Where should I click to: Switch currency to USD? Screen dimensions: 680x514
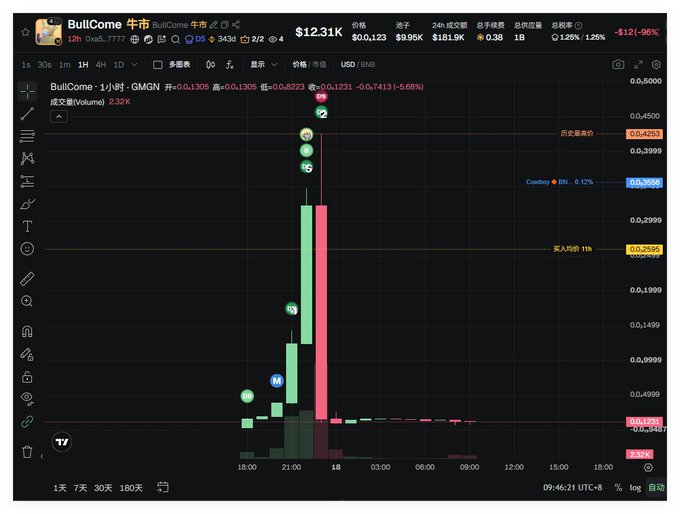click(348, 65)
